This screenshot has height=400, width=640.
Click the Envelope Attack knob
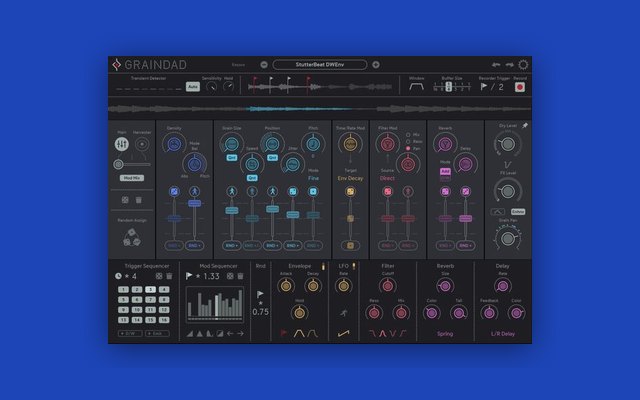pyautogui.click(x=286, y=286)
